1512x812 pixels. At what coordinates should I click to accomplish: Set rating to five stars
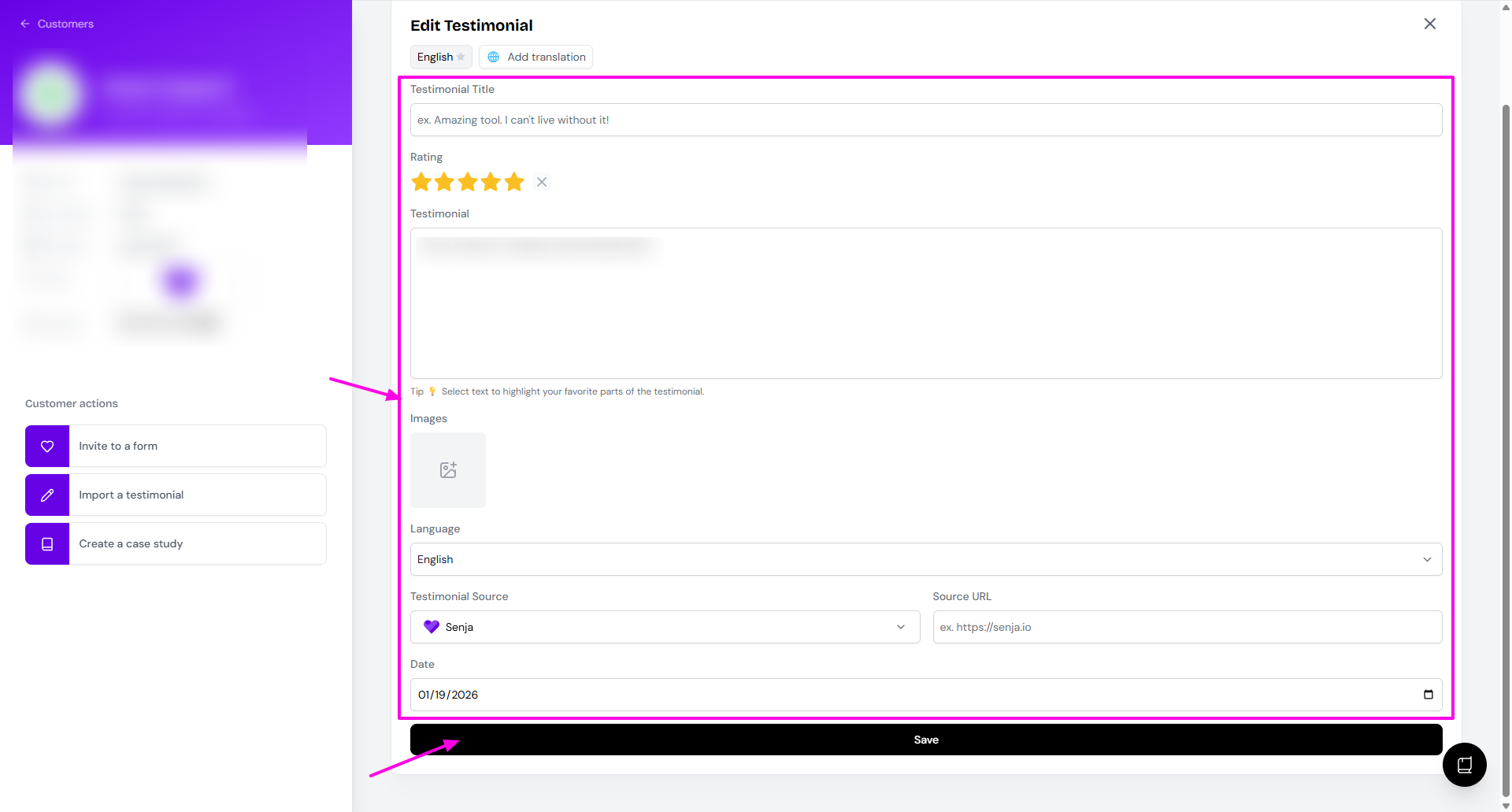click(514, 182)
